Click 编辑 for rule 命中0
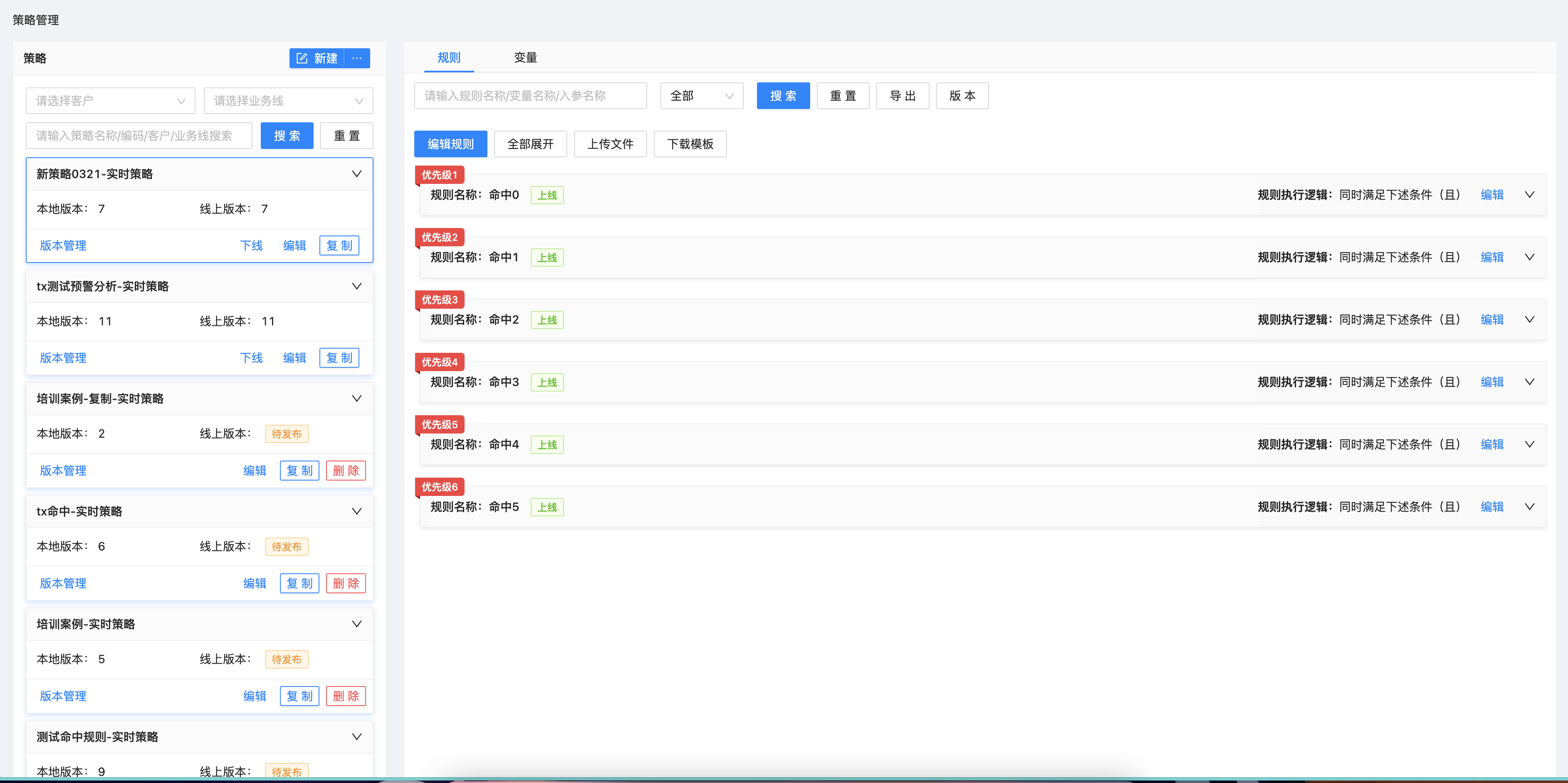 (x=1492, y=195)
